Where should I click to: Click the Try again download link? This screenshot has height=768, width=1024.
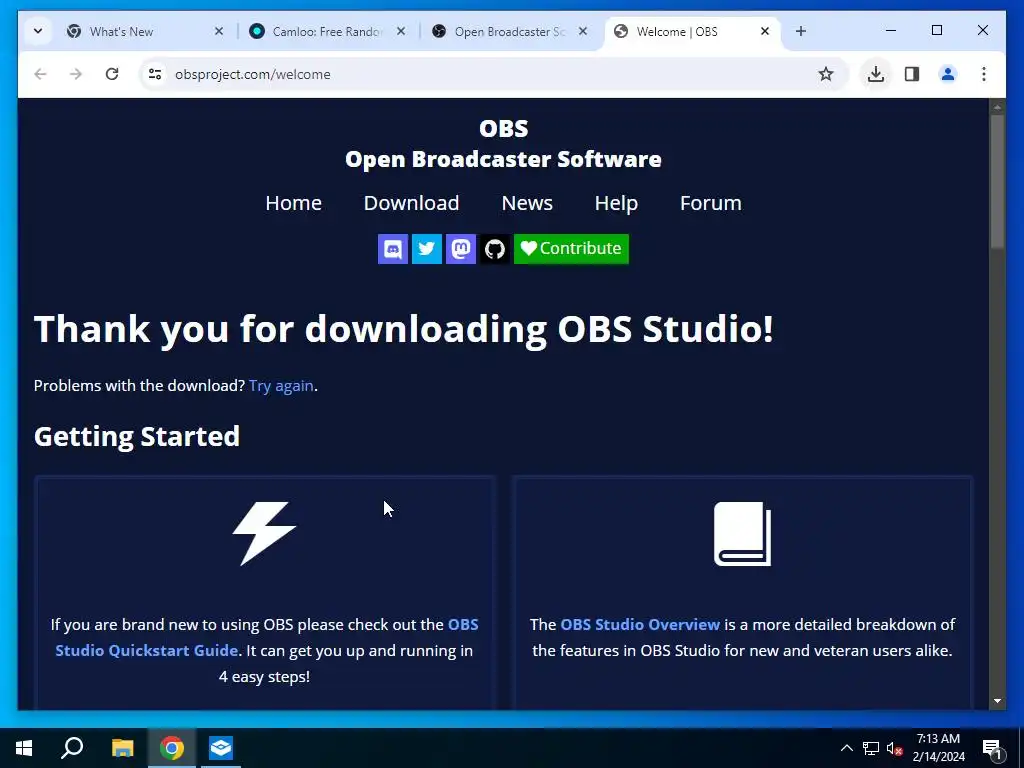[281, 386]
